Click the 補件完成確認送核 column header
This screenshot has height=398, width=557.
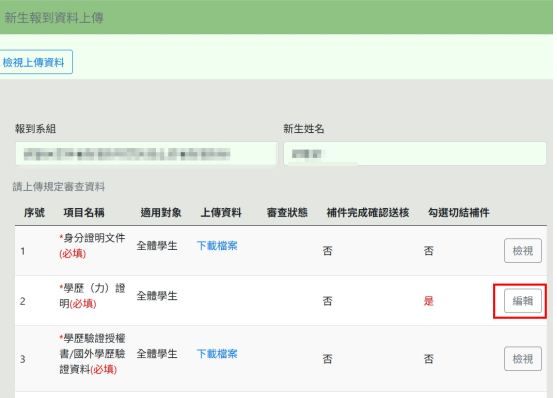368,213
